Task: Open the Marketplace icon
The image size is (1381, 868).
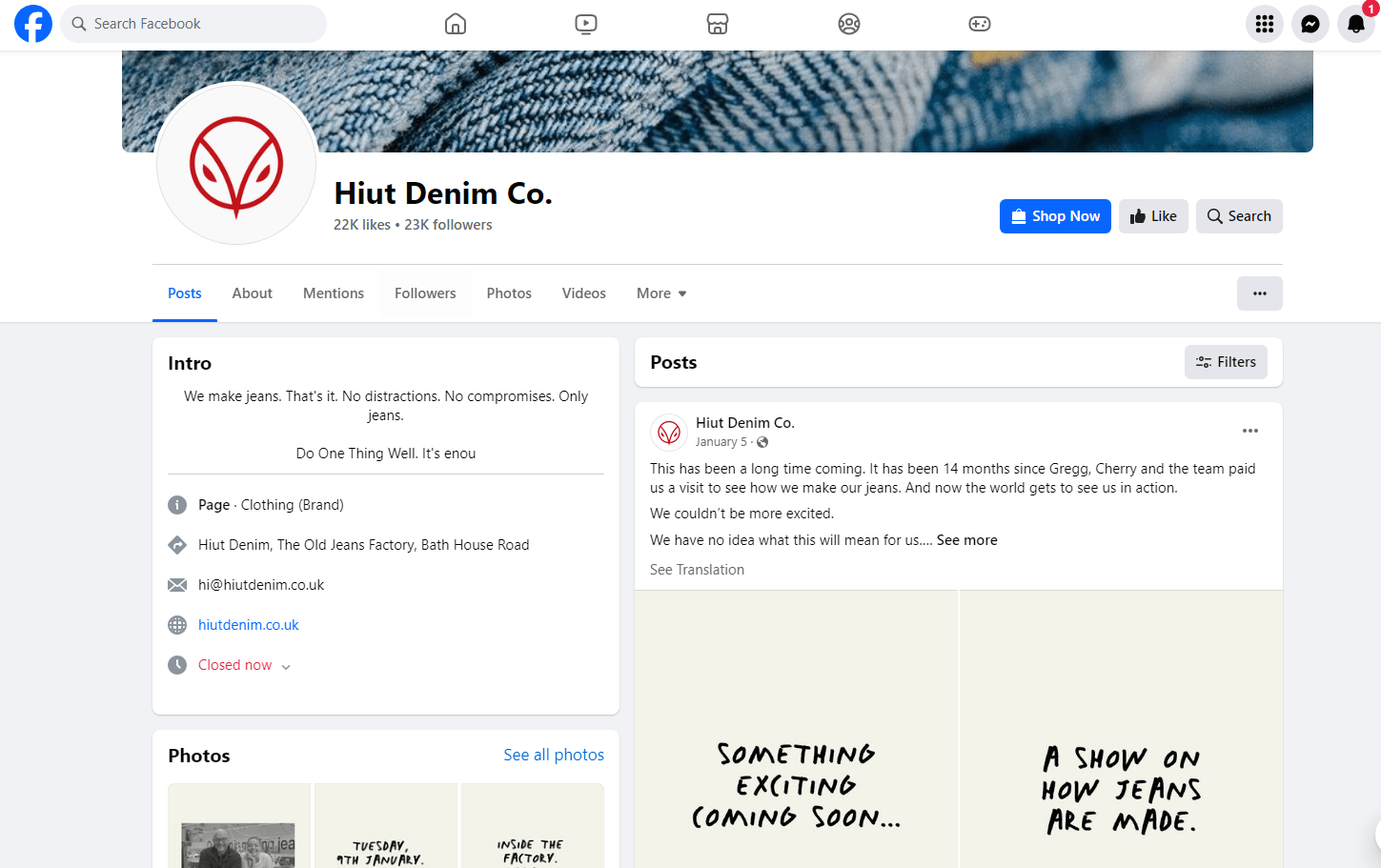Action: 718,24
